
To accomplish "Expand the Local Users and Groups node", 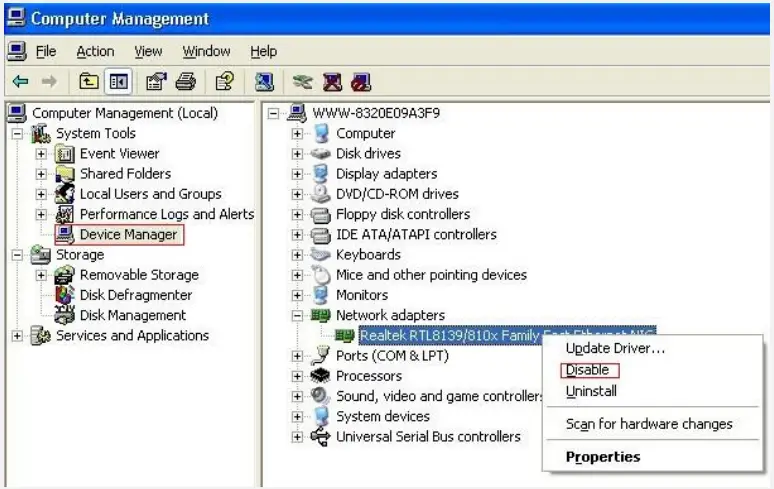I will click(x=41, y=194).
